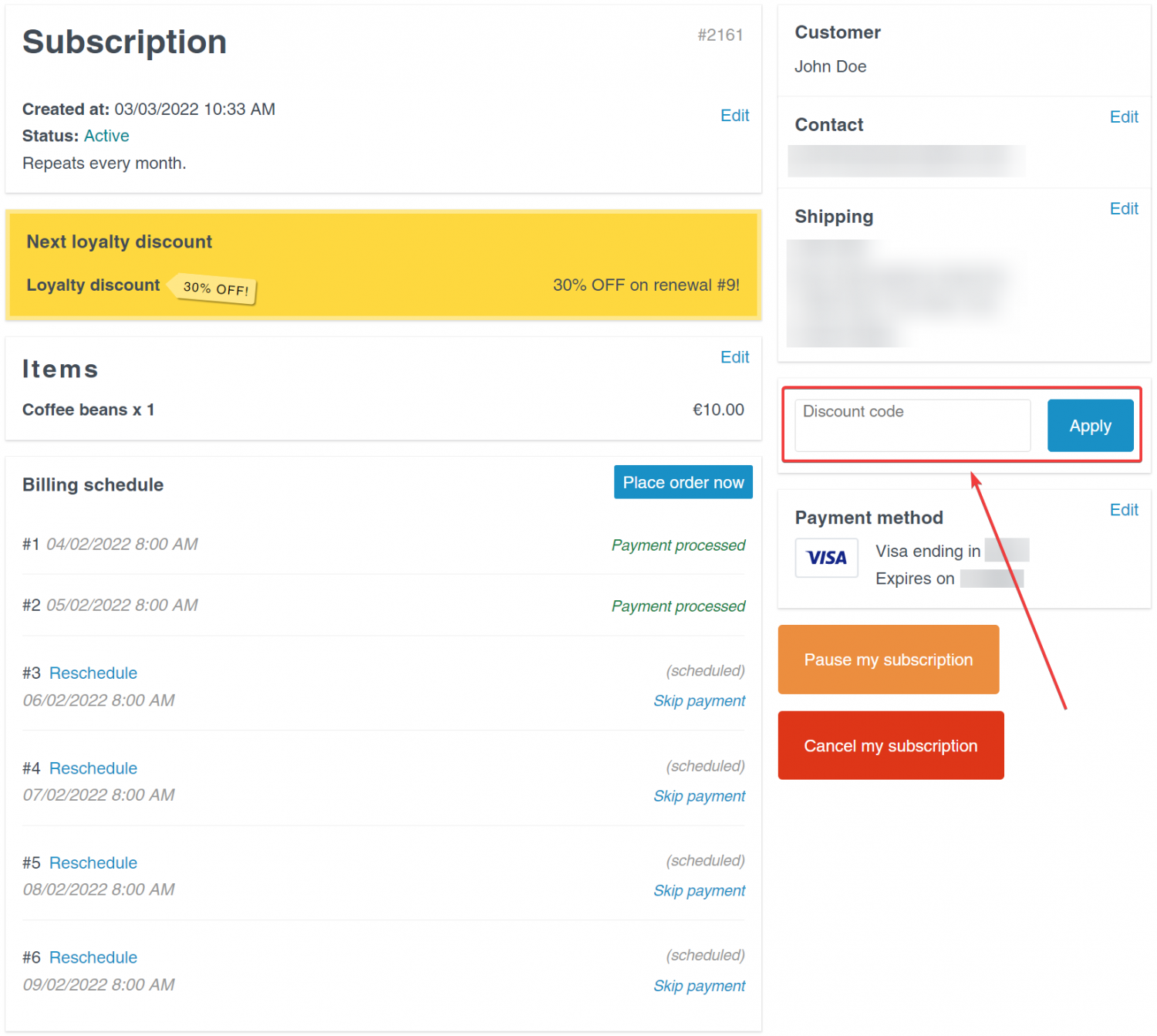Screen dimensions: 1157x1036
Task: Edit the Shipping address
Action: (x=1123, y=209)
